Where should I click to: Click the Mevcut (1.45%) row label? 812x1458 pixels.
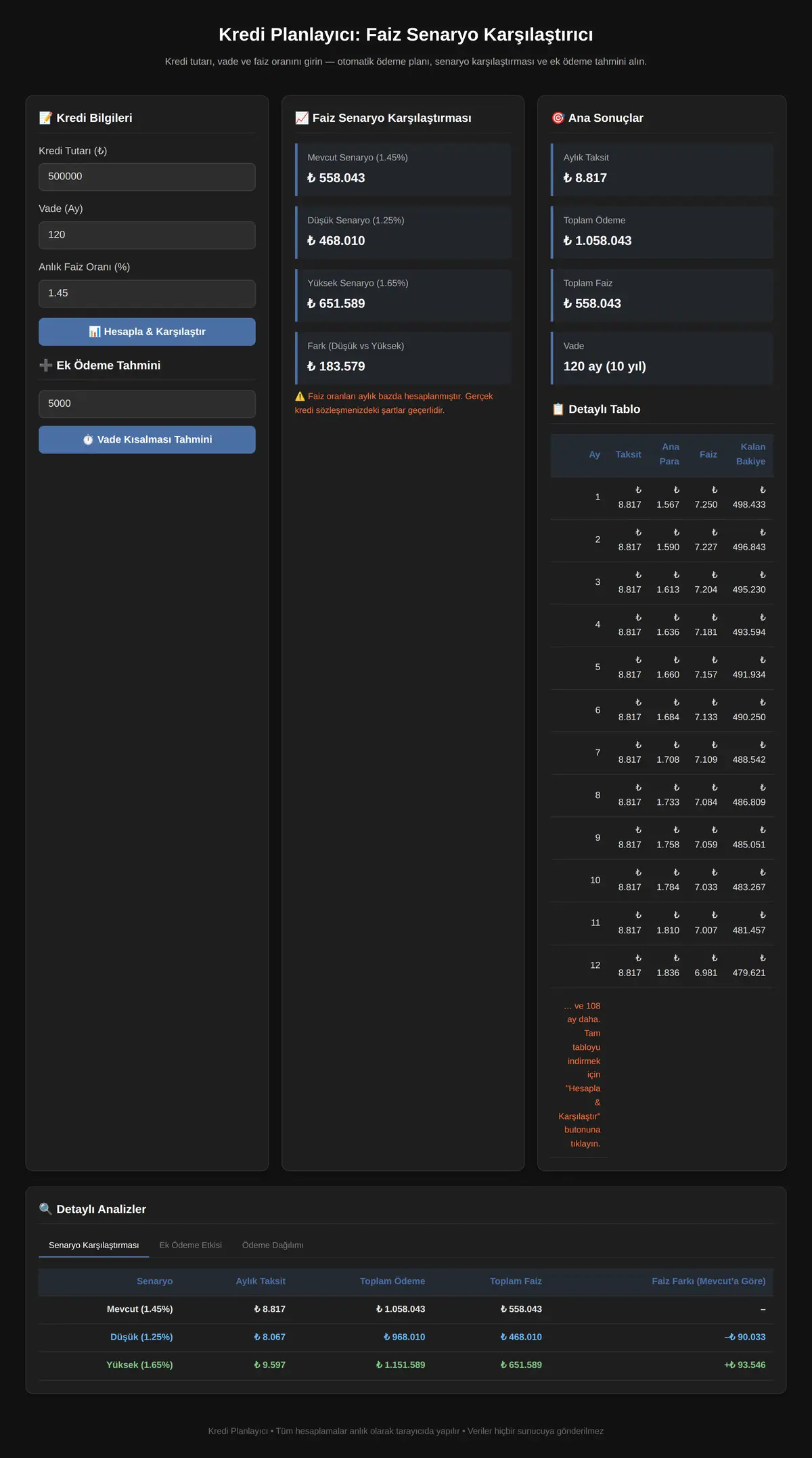pyautogui.click(x=139, y=1309)
